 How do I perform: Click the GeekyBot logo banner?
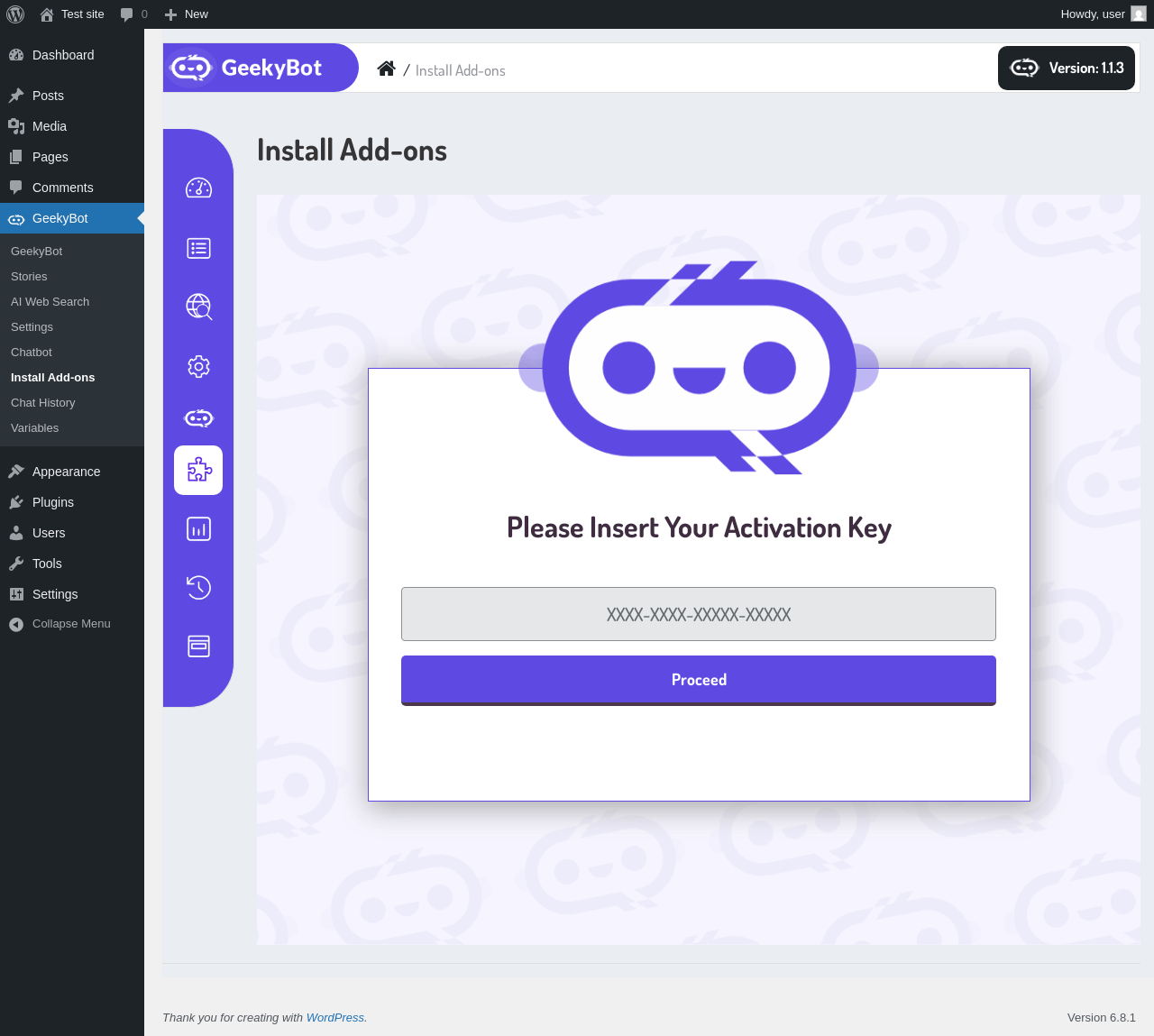coord(261,68)
